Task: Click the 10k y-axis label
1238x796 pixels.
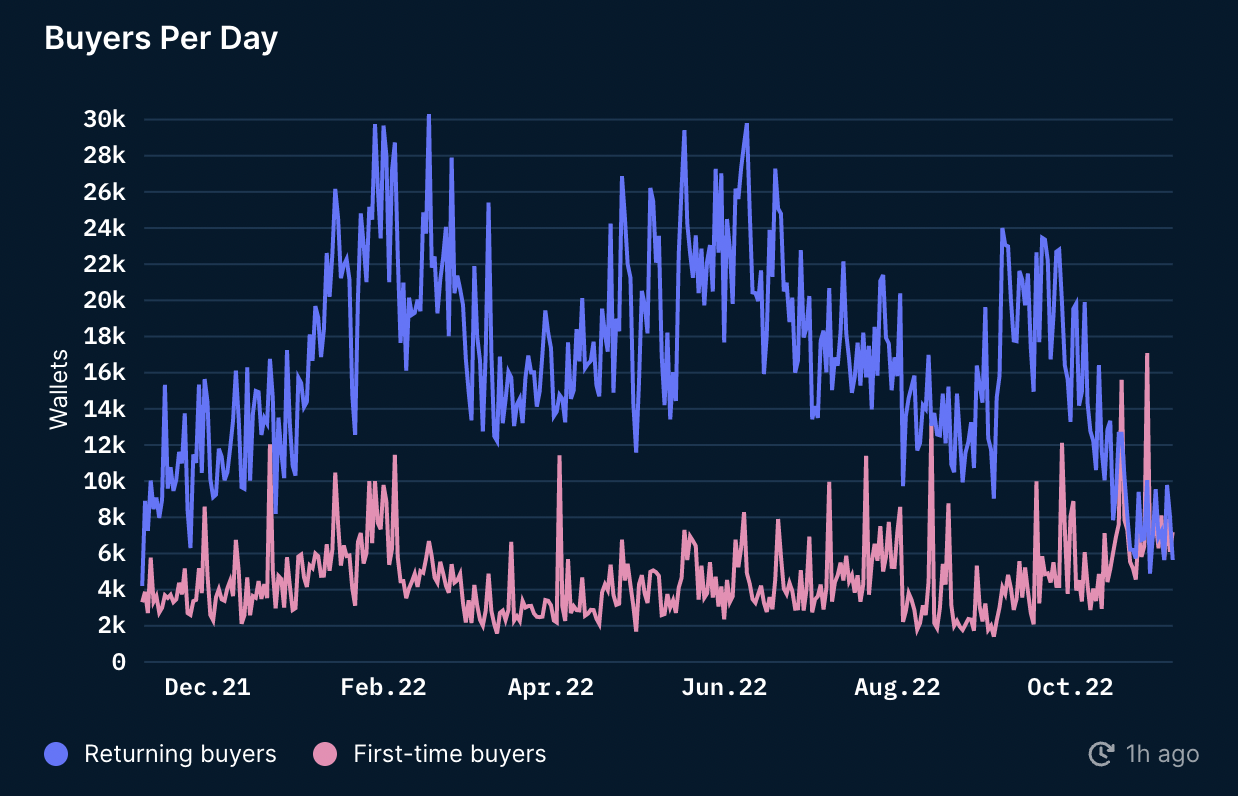Action: click(x=105, y=481)
